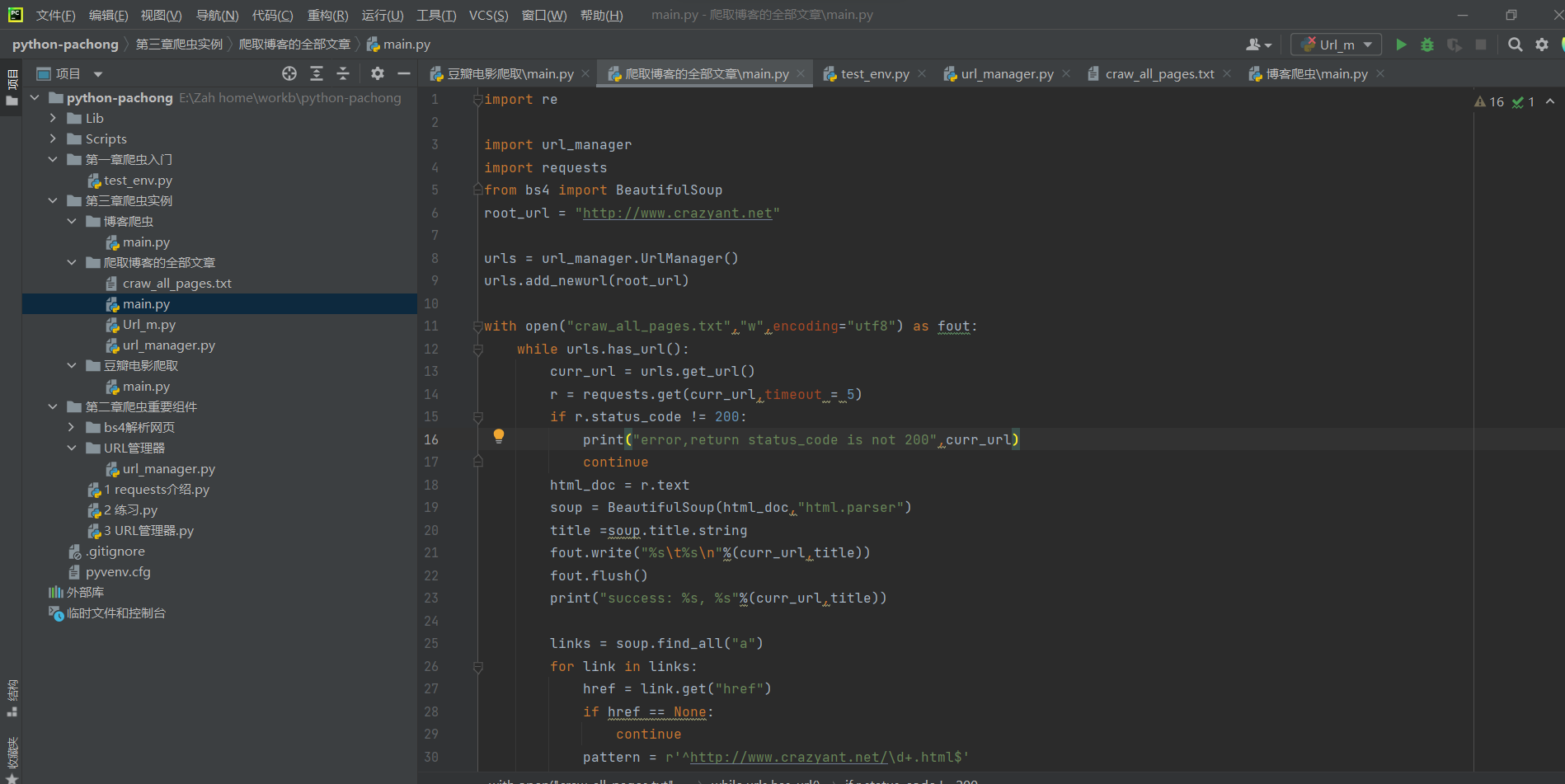The width and height of the screenshot is (1565, 784).
Task: Run the current configuration with the green play icon
Action: click(x=1401, y=45)
